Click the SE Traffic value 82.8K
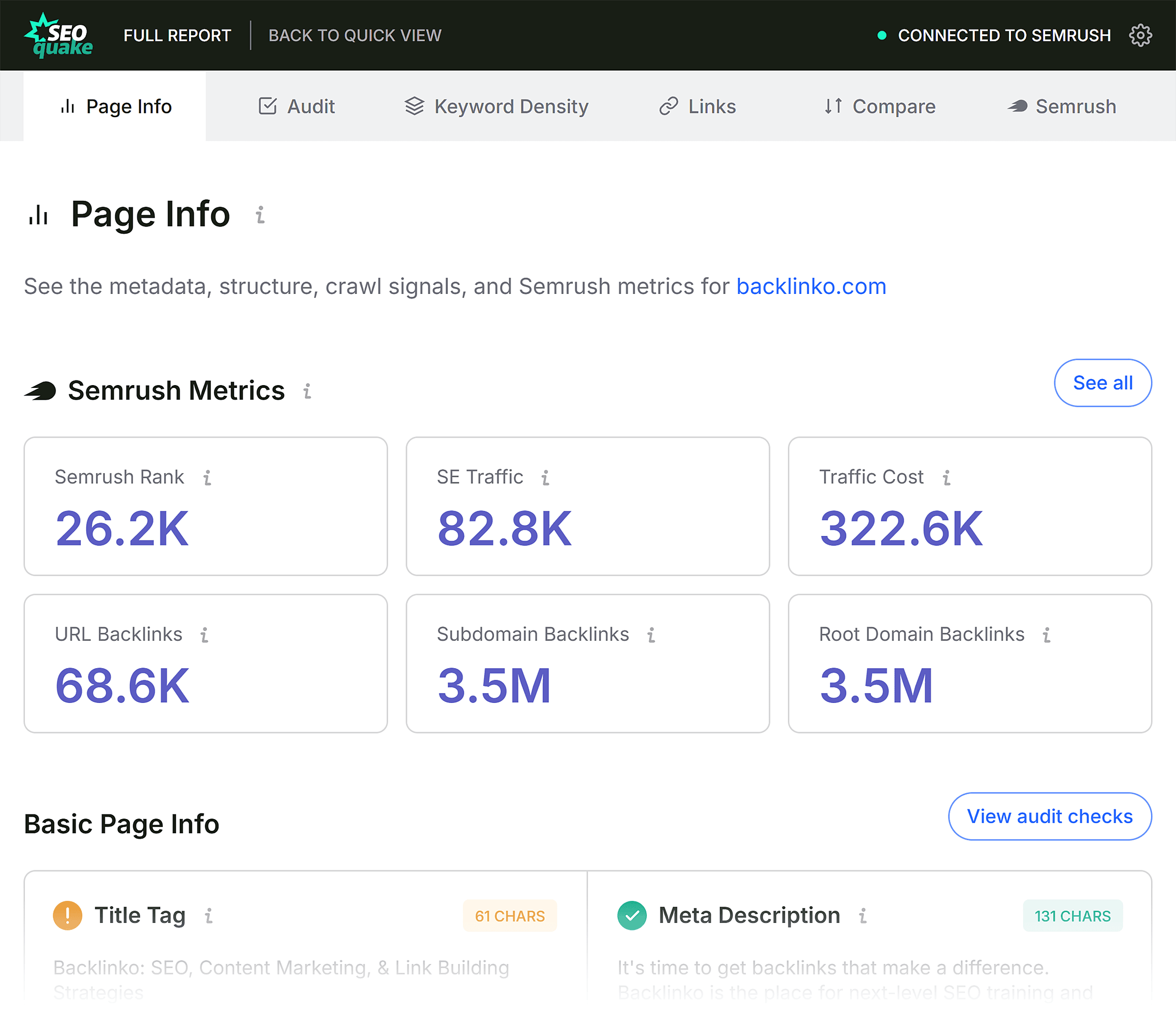Image resolution: width=1176 pixels, height=1017 pixels. coord(504,529)
